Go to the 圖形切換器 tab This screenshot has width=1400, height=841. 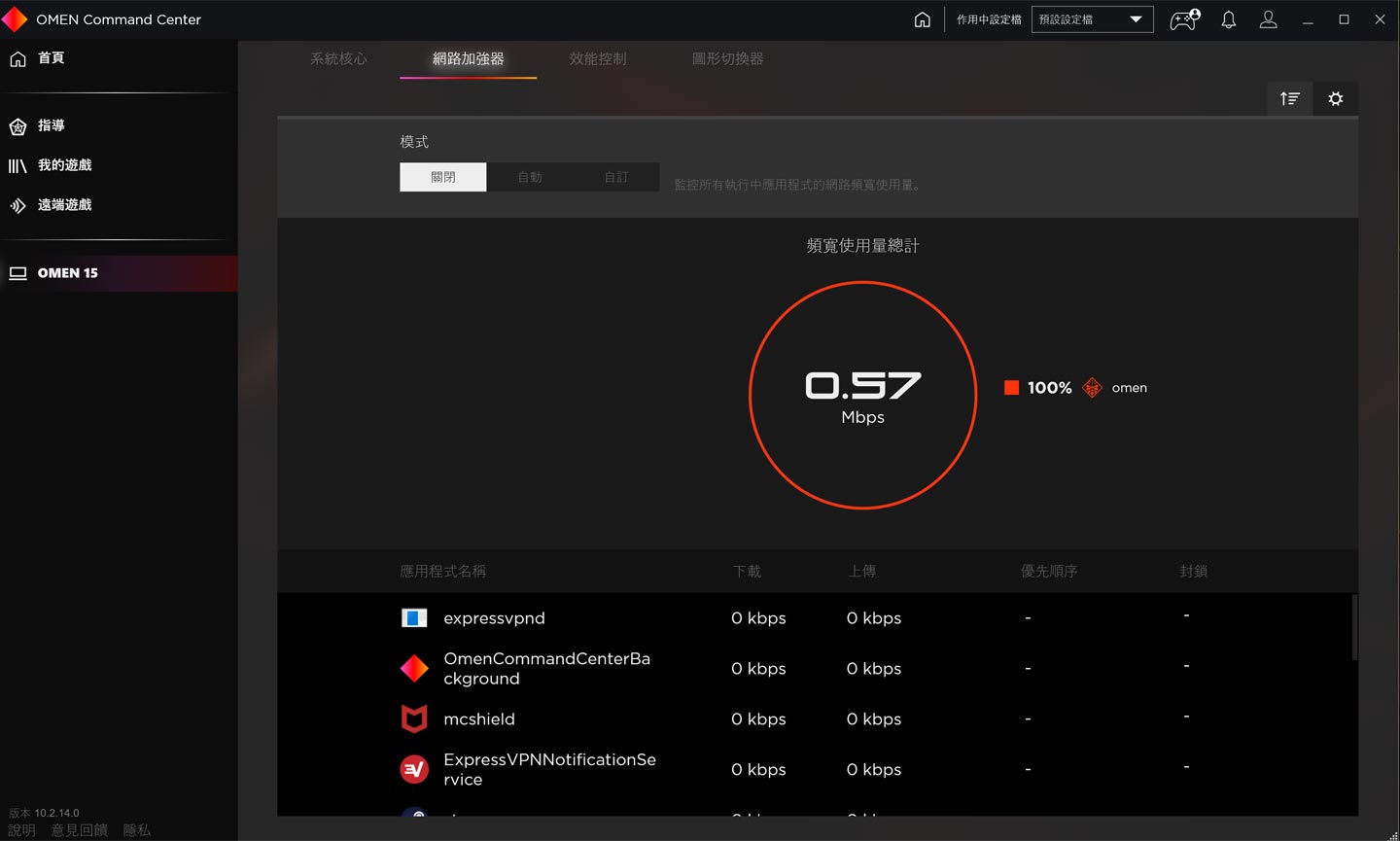[x=727, y=58]
